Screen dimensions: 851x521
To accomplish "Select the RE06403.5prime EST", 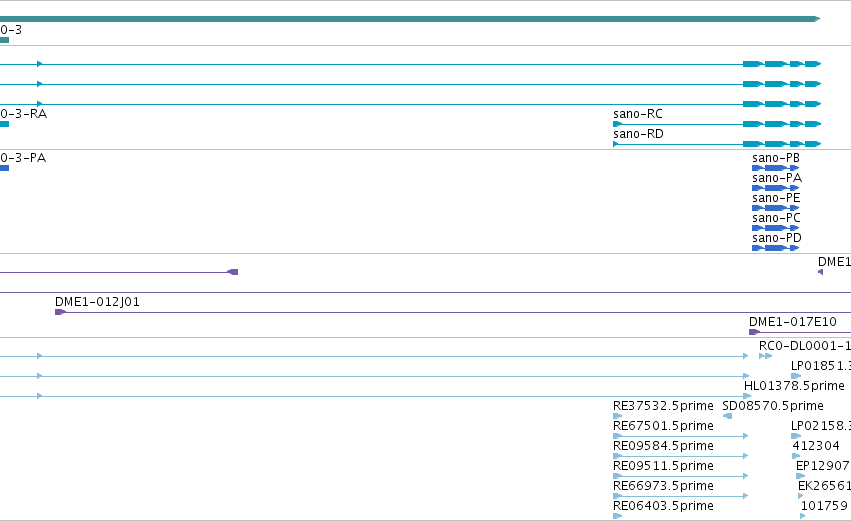I will coord(618,516).
